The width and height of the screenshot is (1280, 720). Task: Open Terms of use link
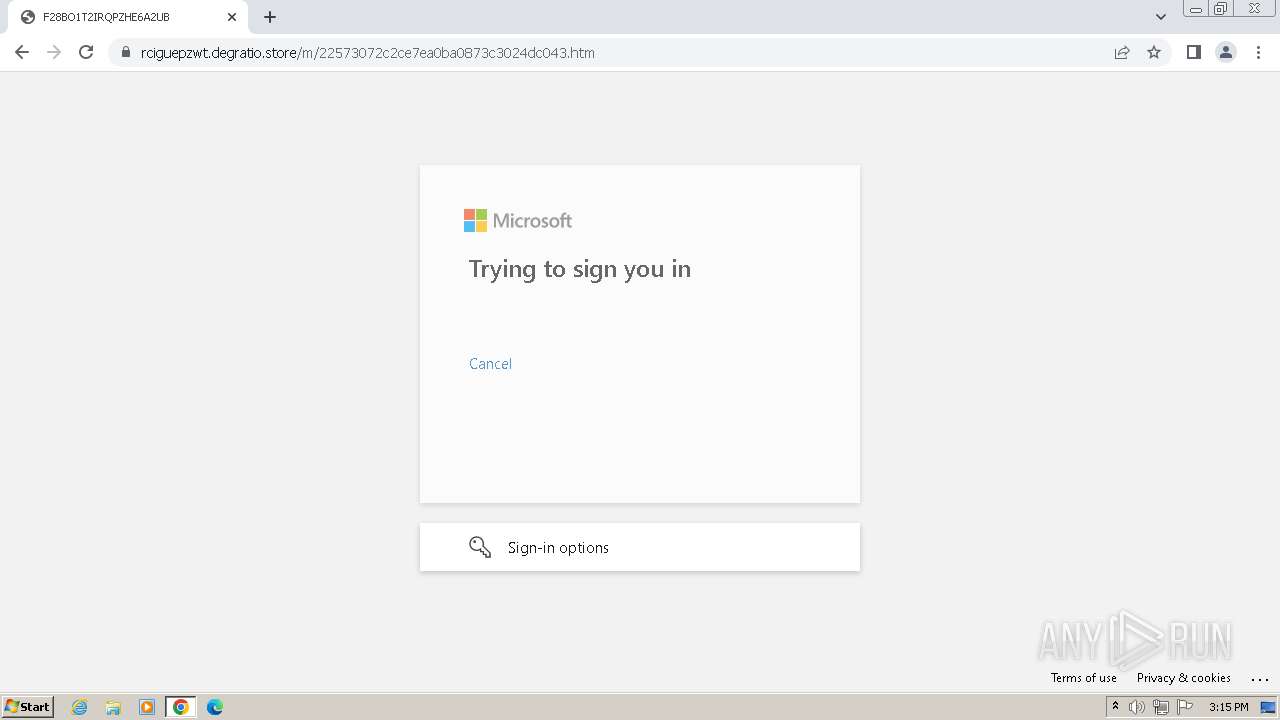coord(1084,678)
